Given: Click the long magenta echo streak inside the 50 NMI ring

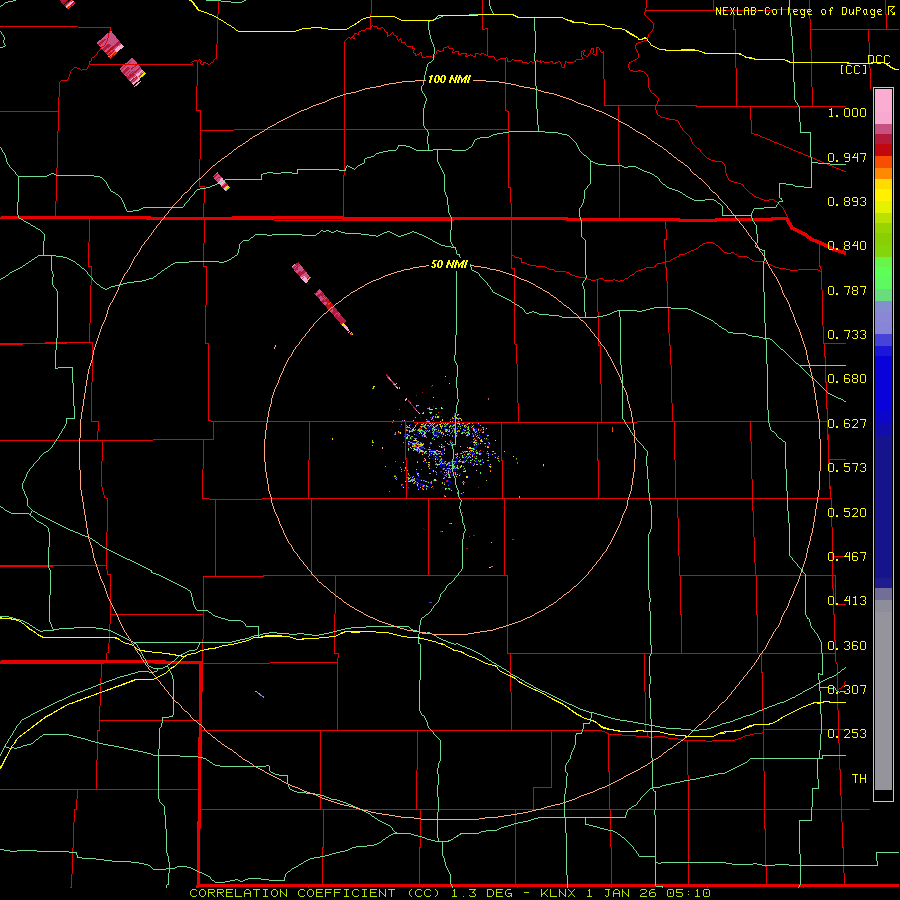Looking at the screenshot, I should click(333, 311).
